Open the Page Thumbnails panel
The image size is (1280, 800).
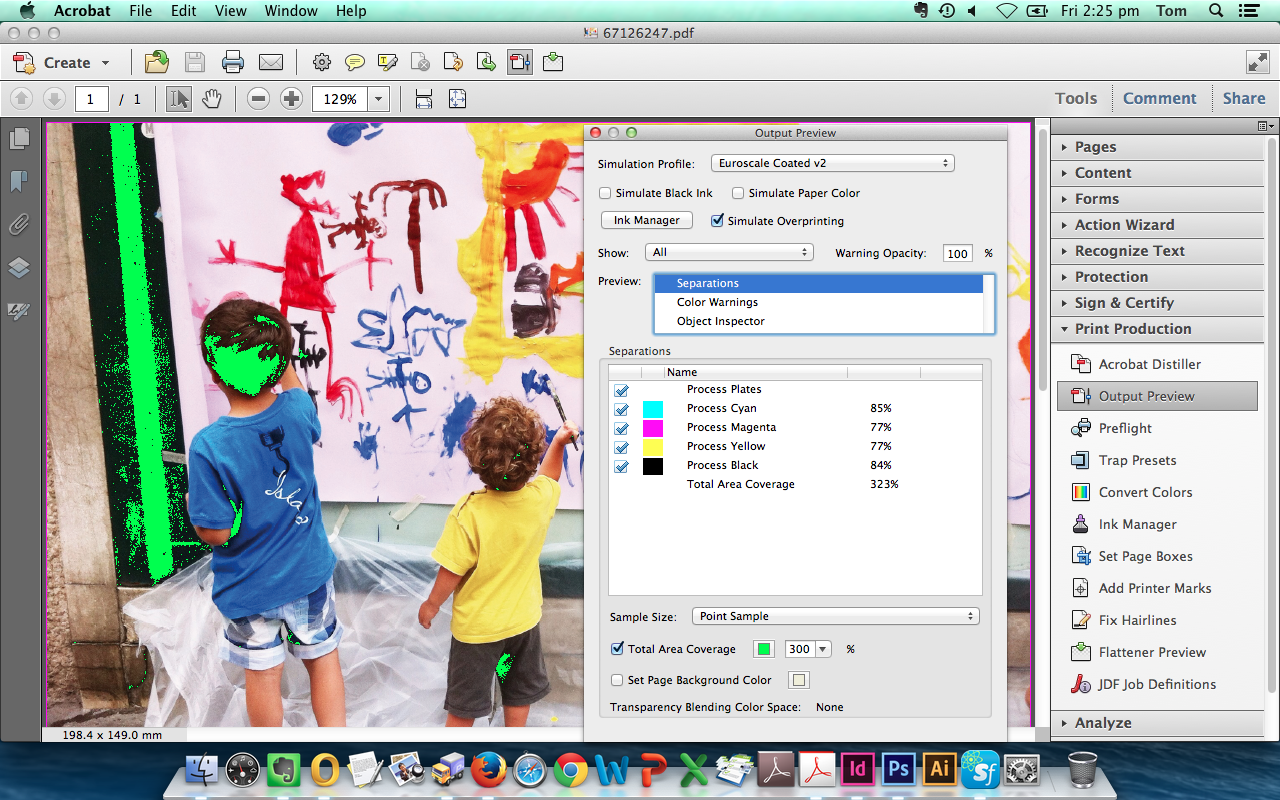tap(19, 139)
